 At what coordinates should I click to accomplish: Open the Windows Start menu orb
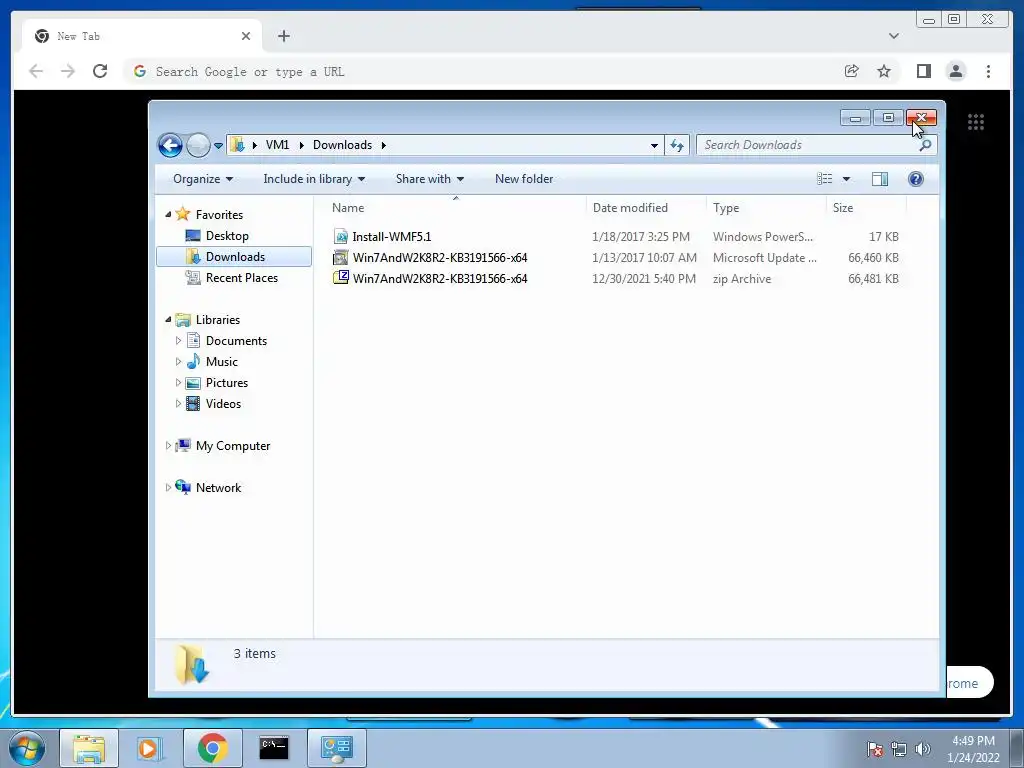pos(27,748)
